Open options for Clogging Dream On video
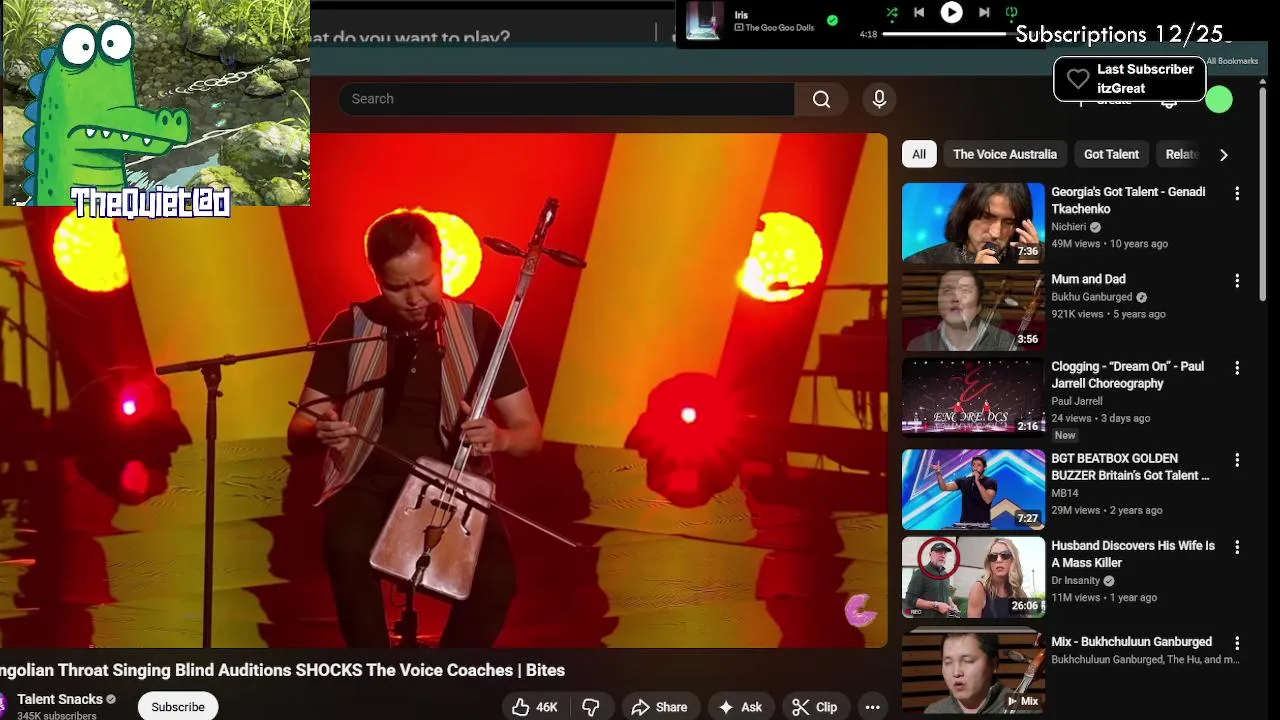 coord(1237,368)
